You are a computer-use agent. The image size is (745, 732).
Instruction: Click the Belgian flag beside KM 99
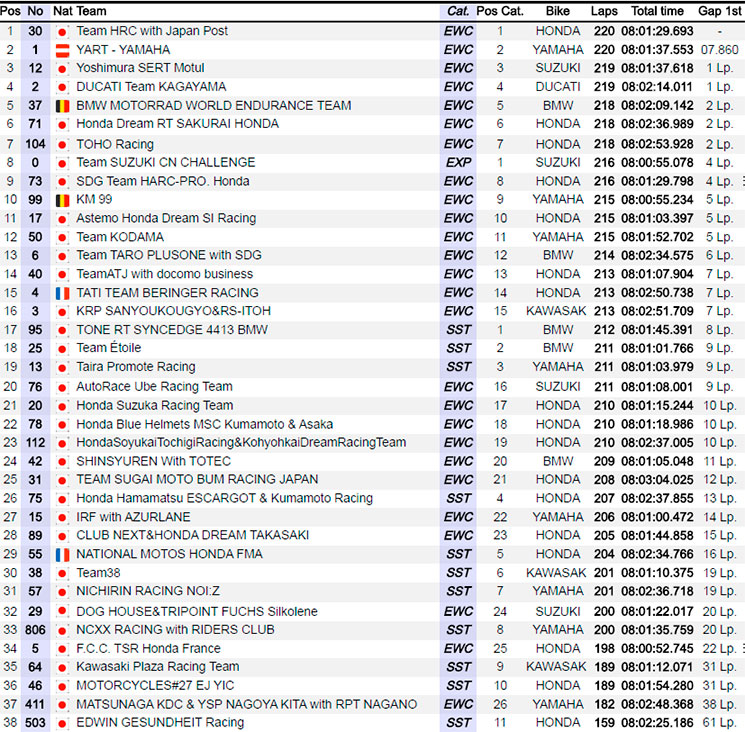(62, 200)
